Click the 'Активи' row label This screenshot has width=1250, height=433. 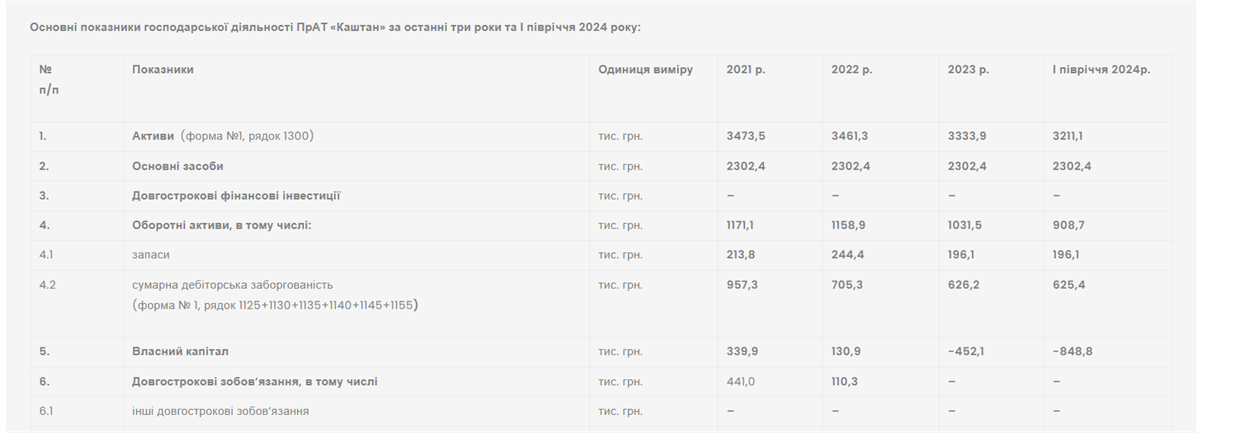tap(154, 136)
